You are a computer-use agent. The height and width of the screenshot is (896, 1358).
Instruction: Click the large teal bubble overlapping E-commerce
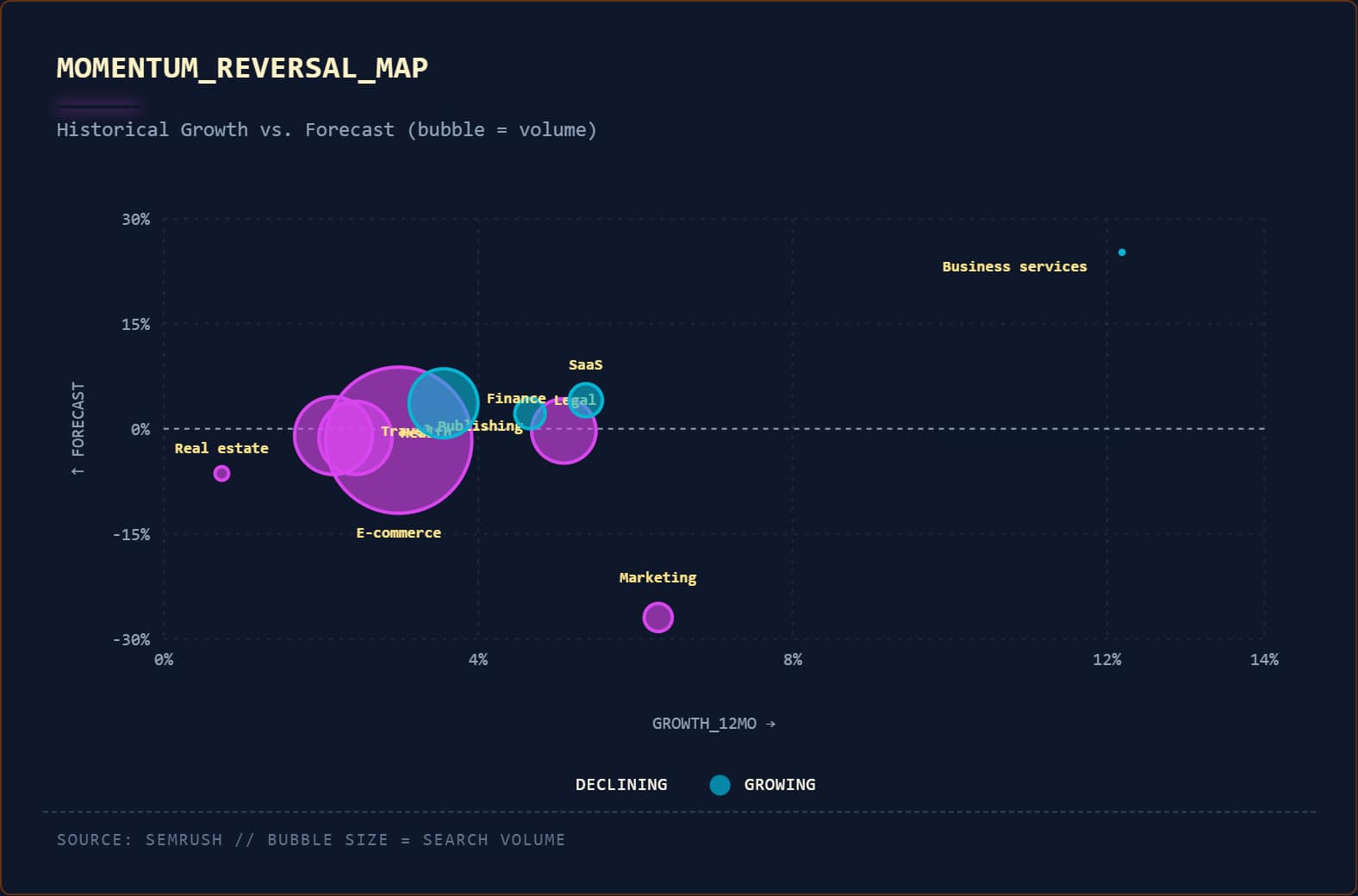pos(443,402)
